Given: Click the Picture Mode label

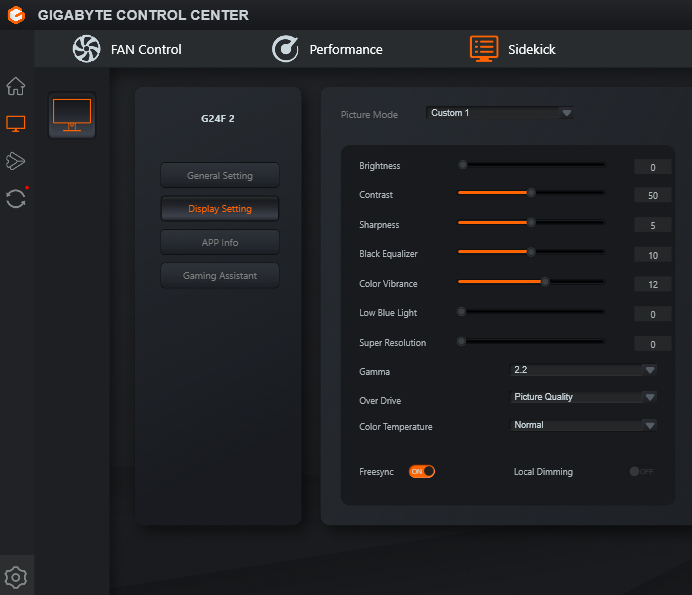Looking at the screenshot, I should coord(369,115).
